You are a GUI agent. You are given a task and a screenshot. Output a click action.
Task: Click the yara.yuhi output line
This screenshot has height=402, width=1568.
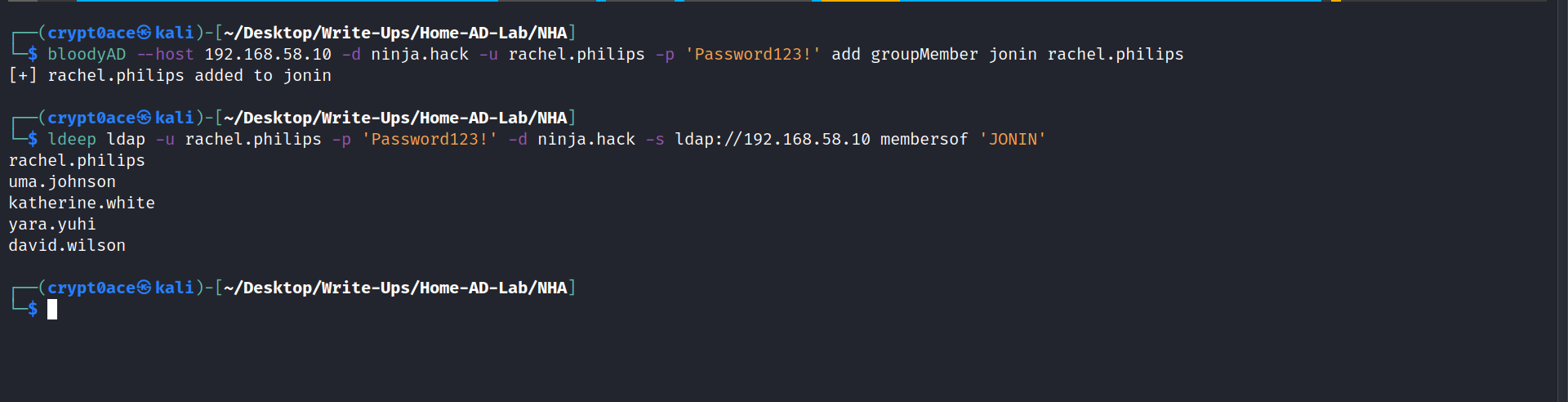[52, 224]
